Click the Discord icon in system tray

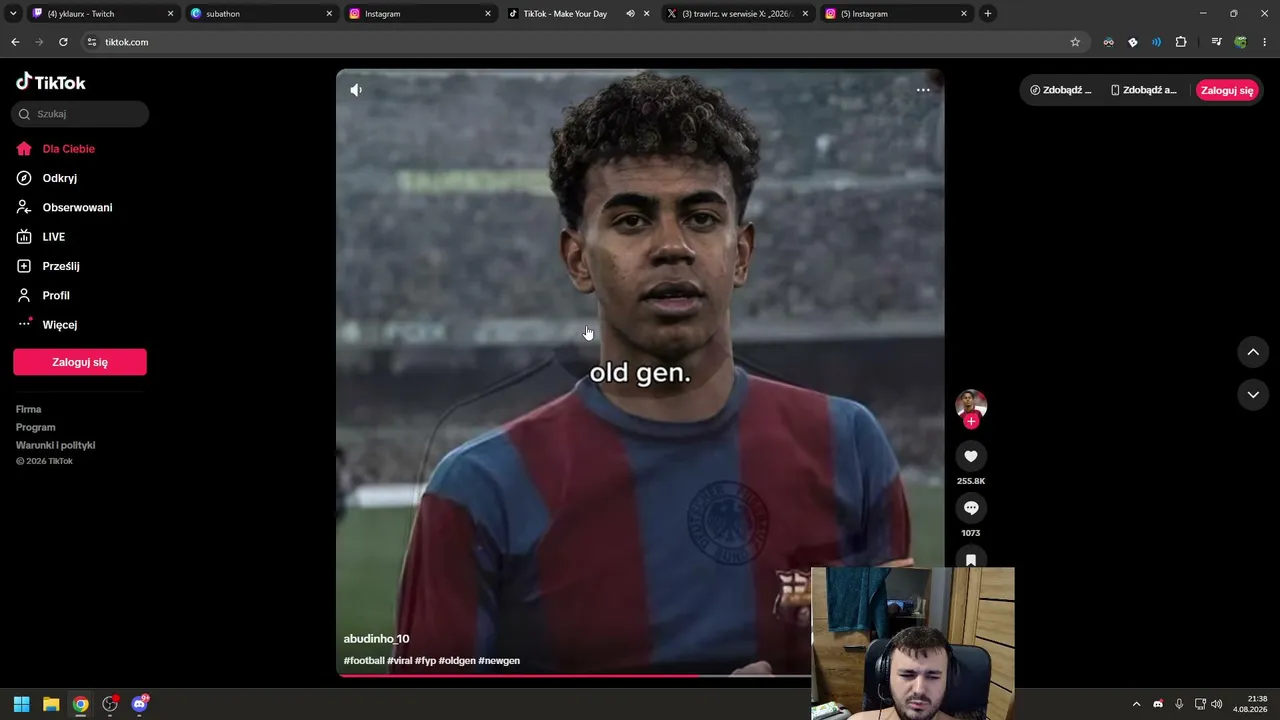[1158, 704]
